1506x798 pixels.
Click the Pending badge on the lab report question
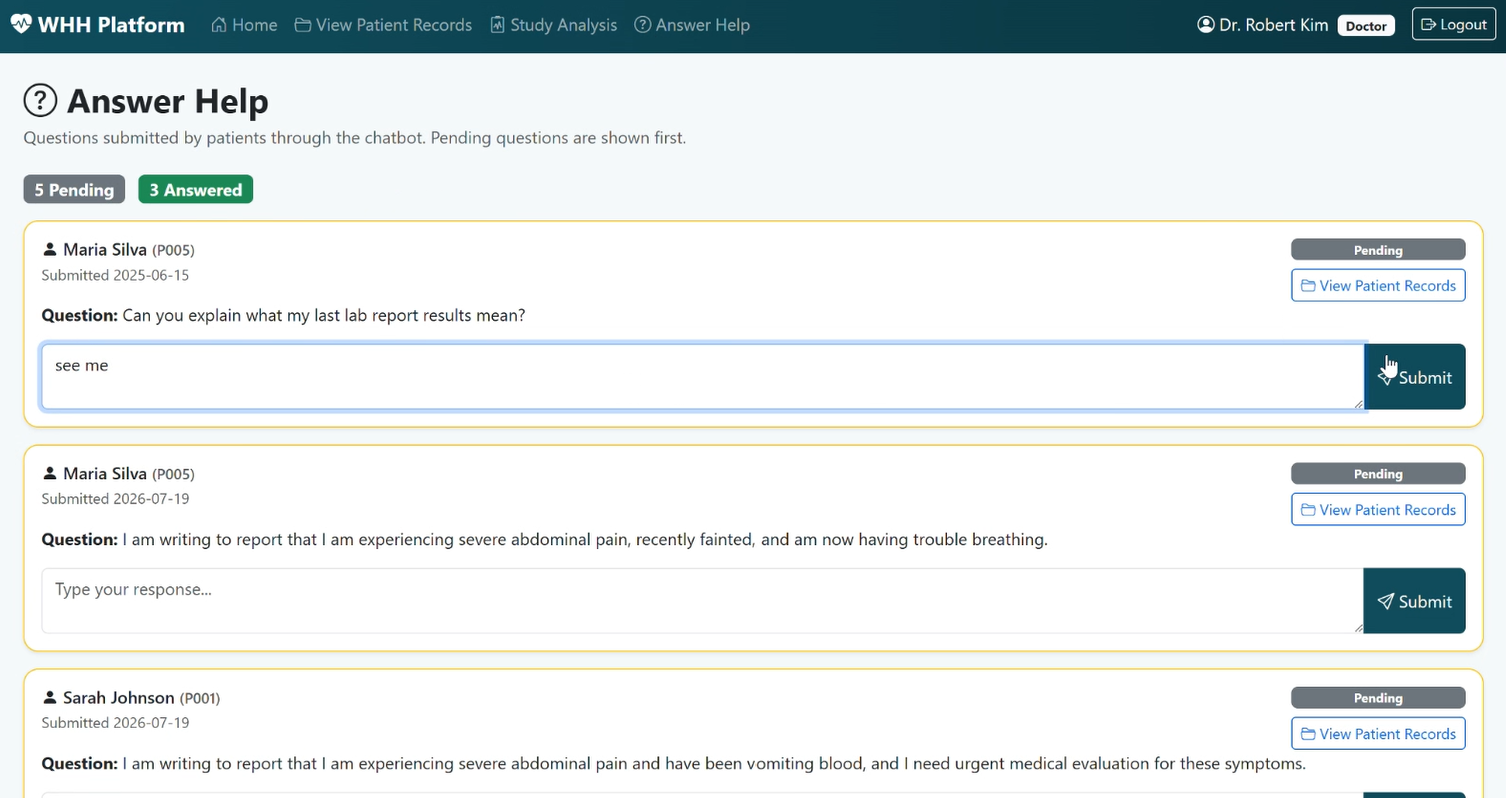[x=1378, y=250]
